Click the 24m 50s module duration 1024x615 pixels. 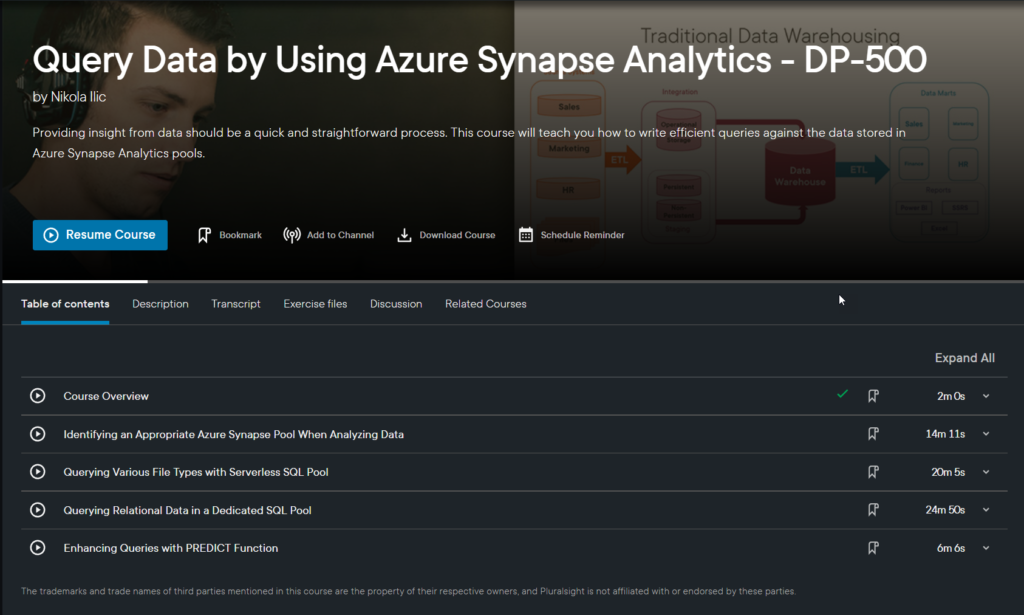coord(945,510)
